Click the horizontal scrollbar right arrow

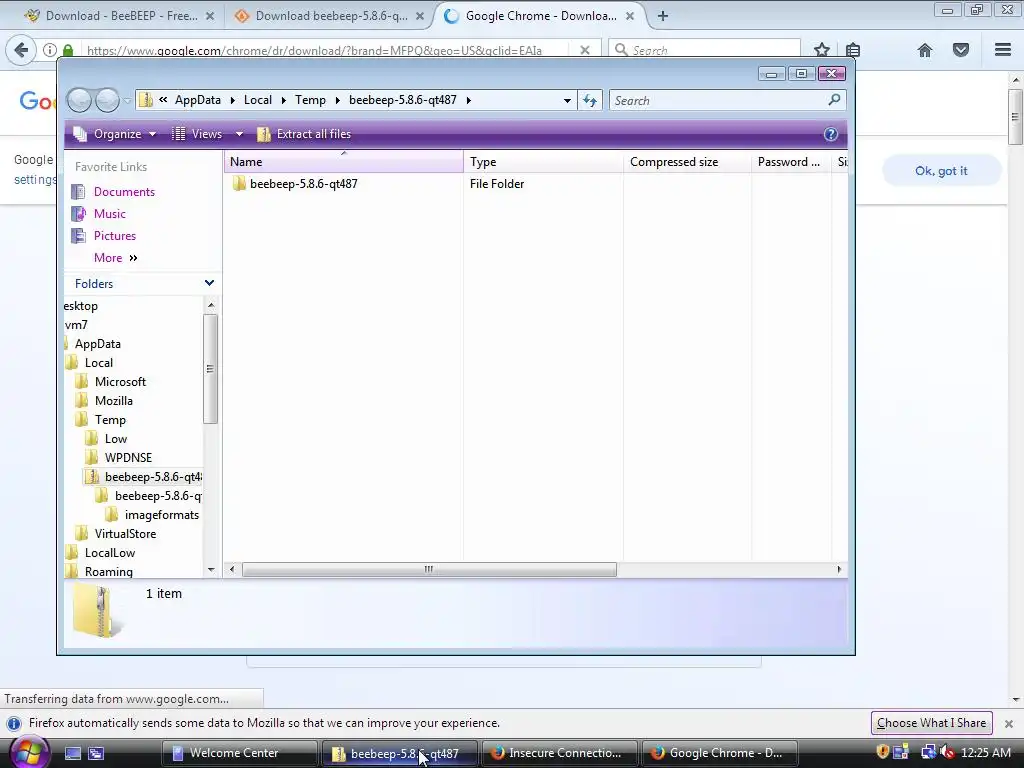point(839,569)
